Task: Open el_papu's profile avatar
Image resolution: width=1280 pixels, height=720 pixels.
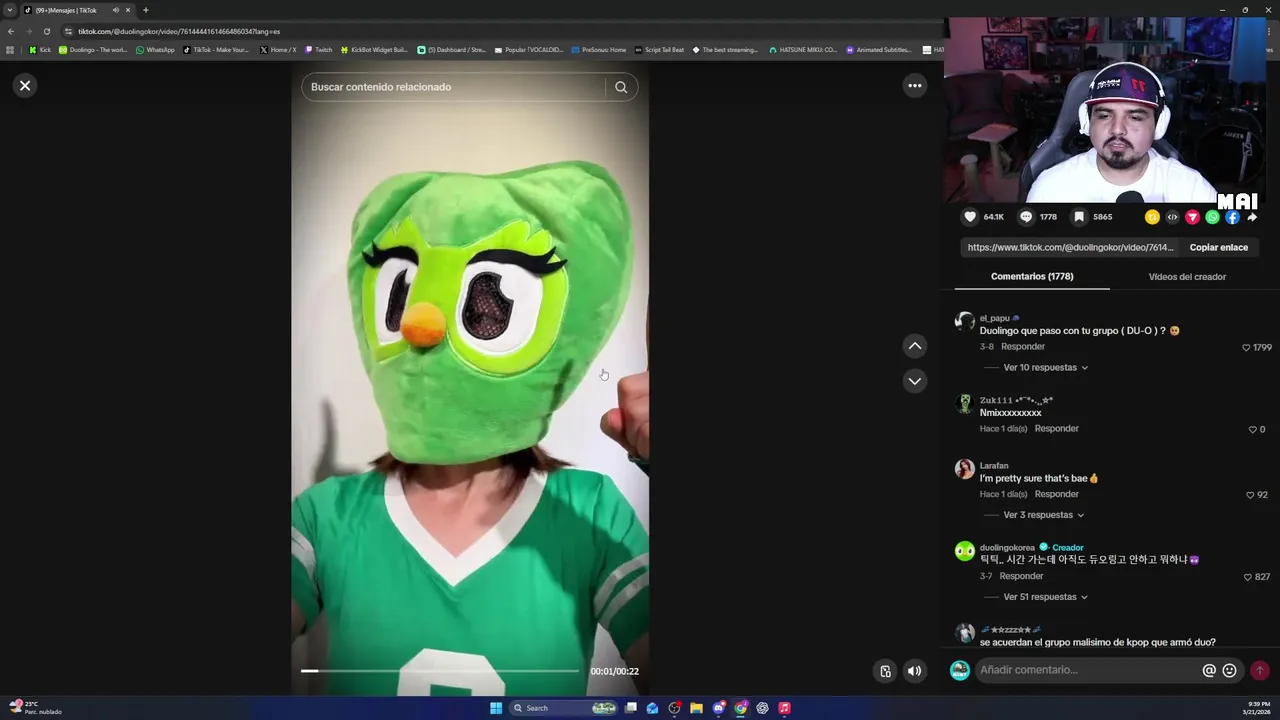Action: [x=964, y=321]
